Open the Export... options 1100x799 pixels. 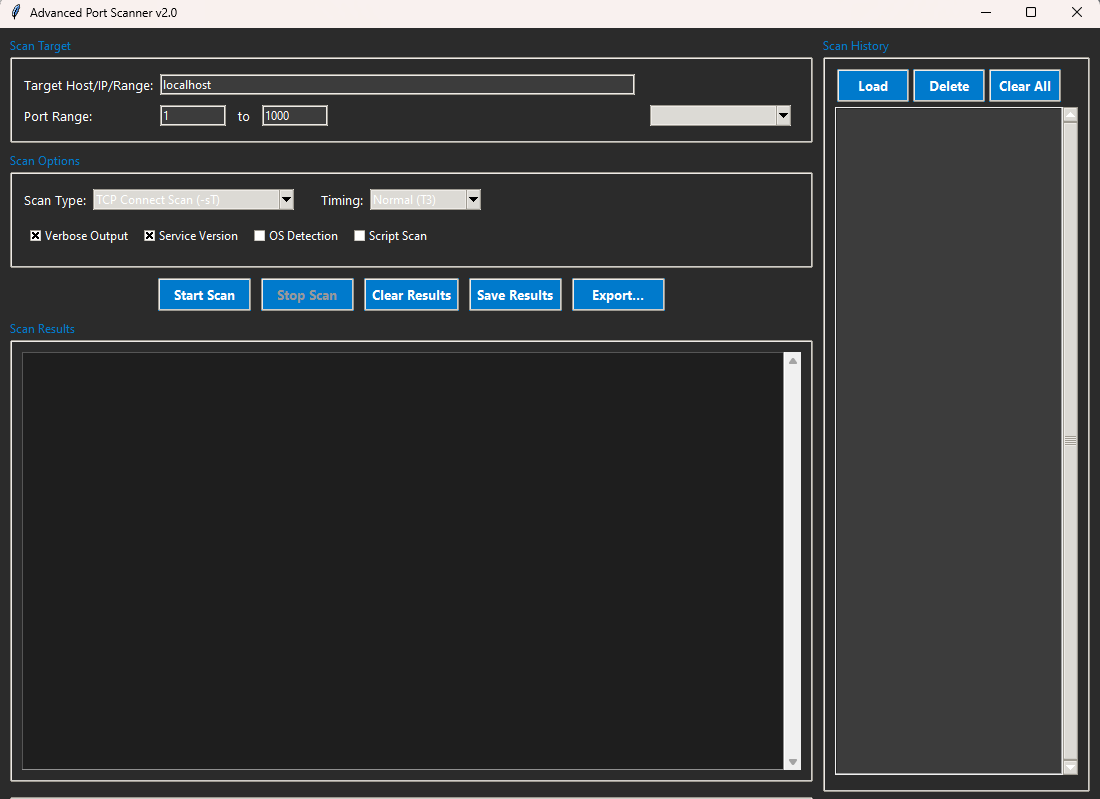(x=618, y=295)
